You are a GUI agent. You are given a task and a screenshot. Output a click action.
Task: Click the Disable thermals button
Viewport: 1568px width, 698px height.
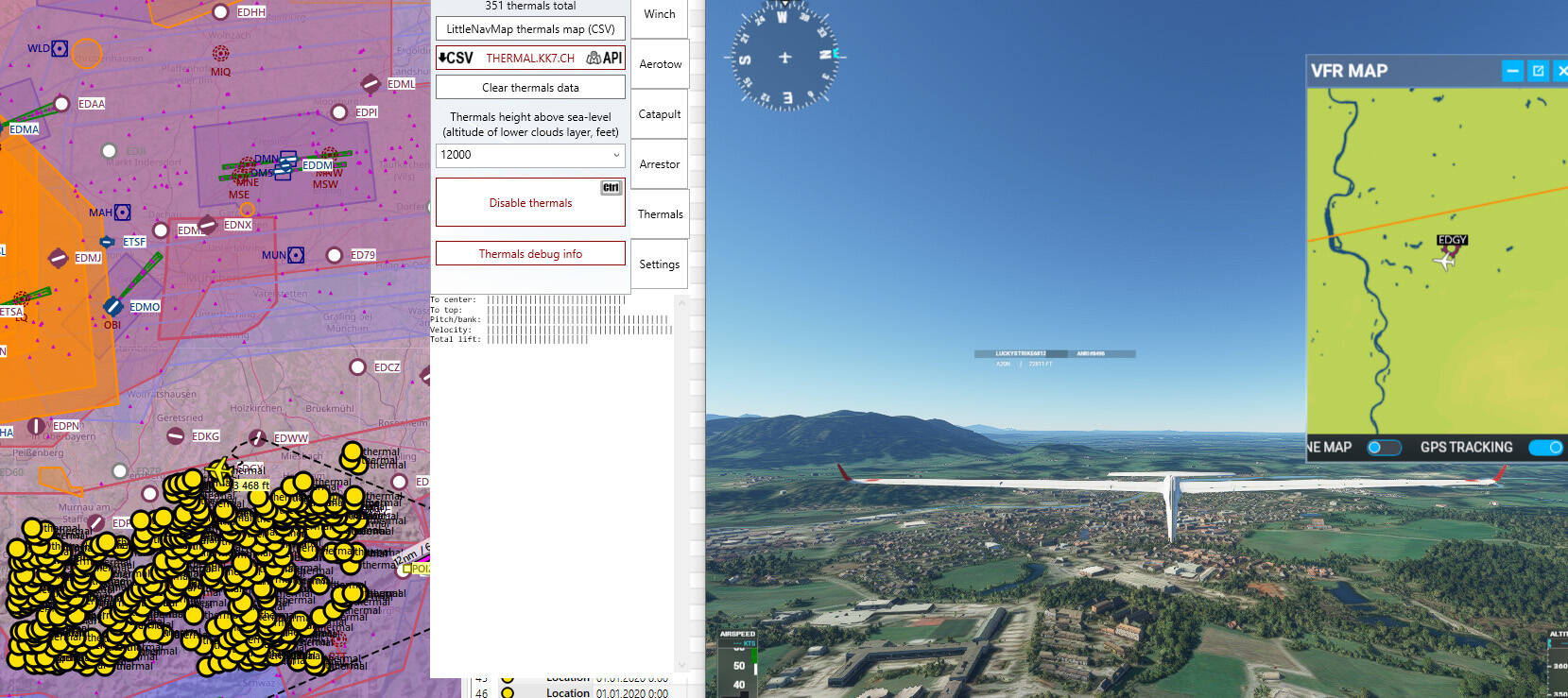[530, 202]
